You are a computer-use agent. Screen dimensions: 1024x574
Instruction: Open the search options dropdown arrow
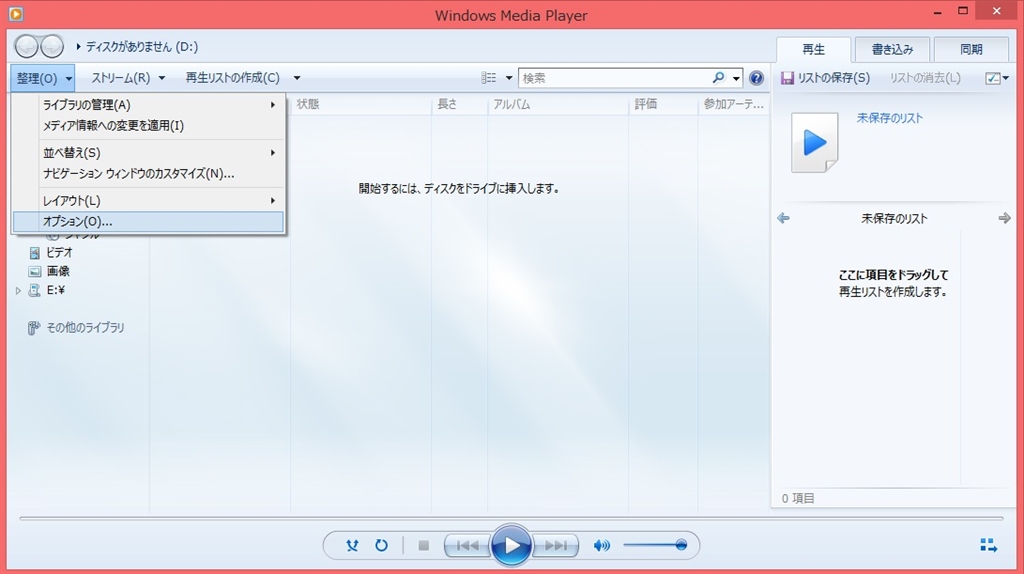pos(736,78)
